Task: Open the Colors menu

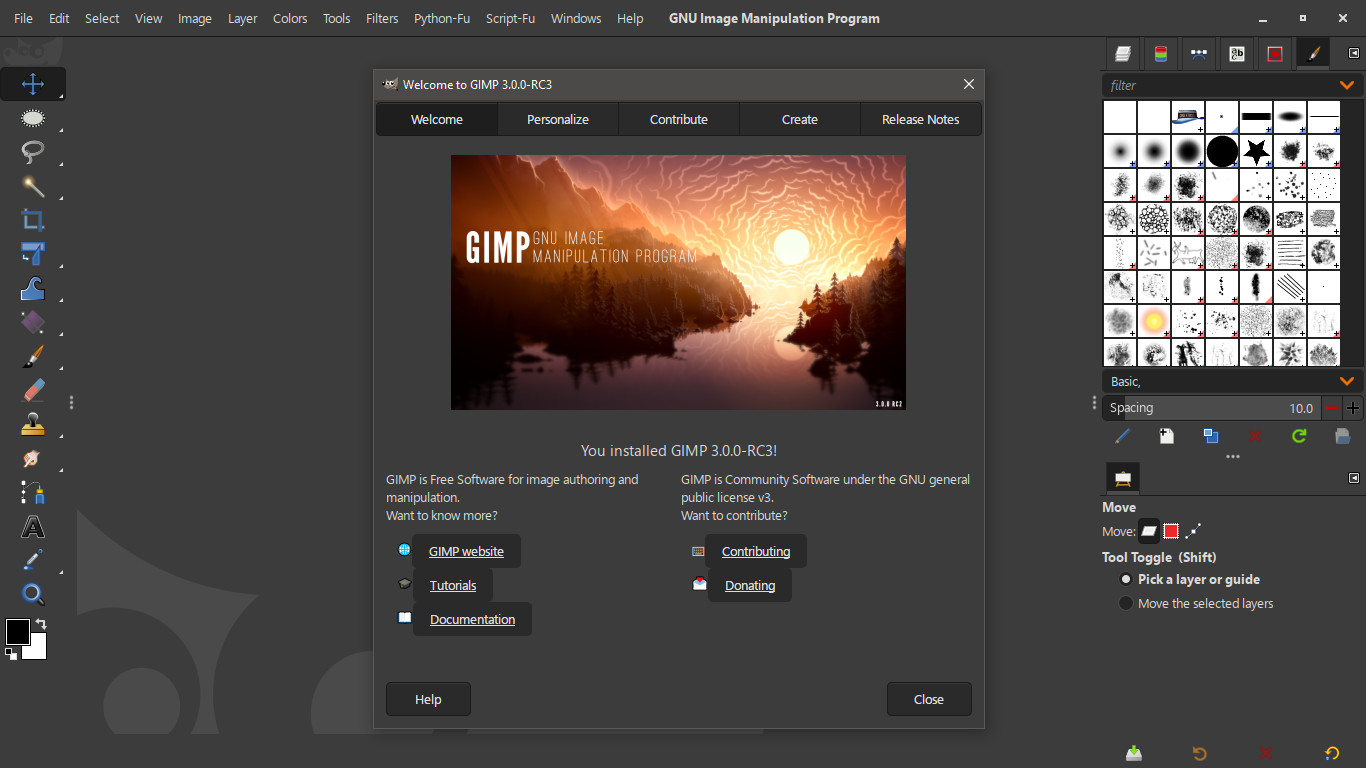Action: [290, 18]
